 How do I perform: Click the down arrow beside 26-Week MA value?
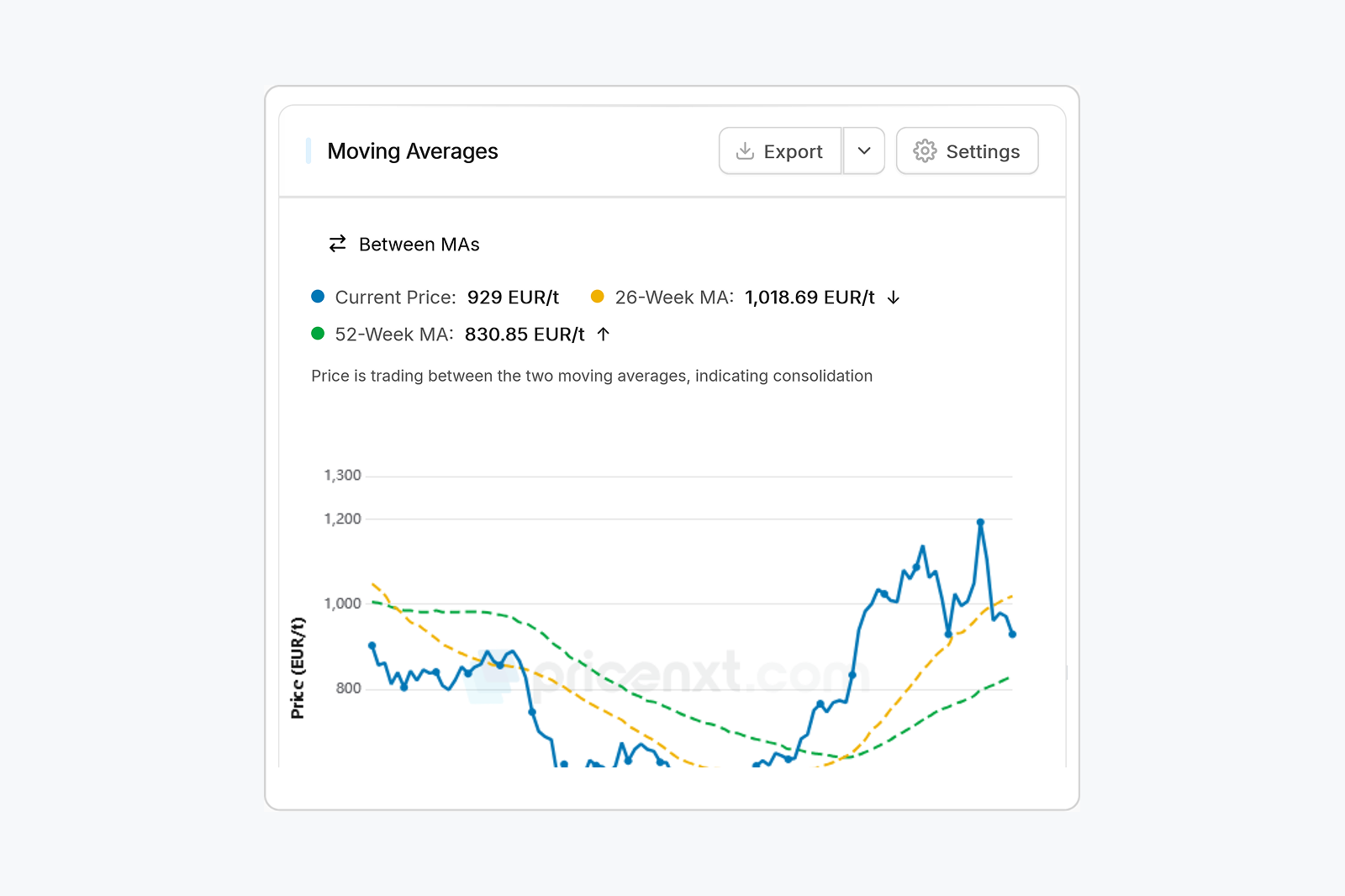tap(894, 298)
